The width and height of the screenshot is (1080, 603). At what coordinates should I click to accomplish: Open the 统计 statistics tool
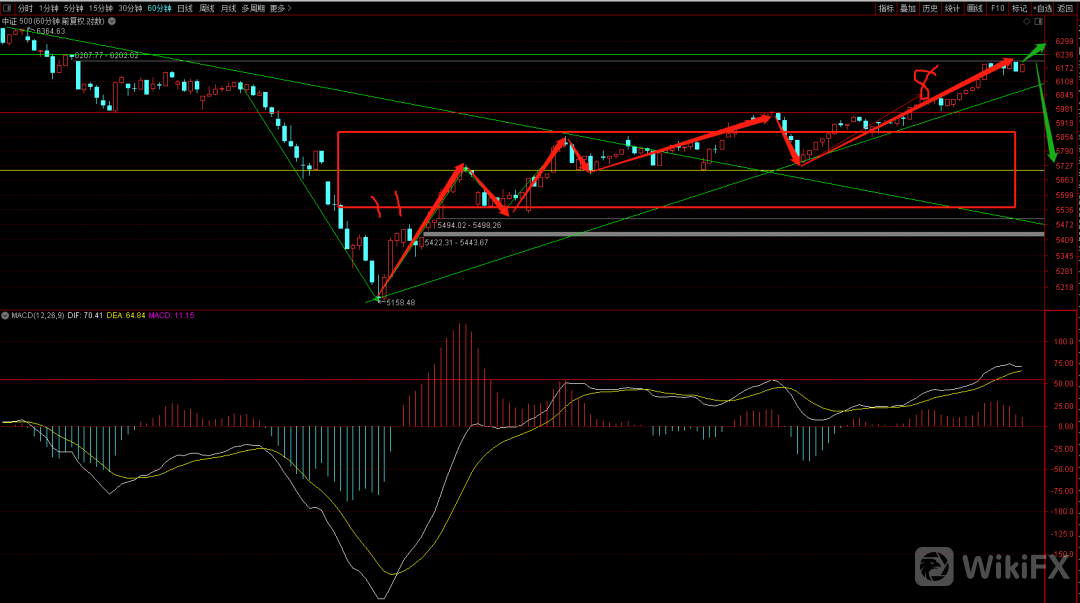click(x=952, y=8)
